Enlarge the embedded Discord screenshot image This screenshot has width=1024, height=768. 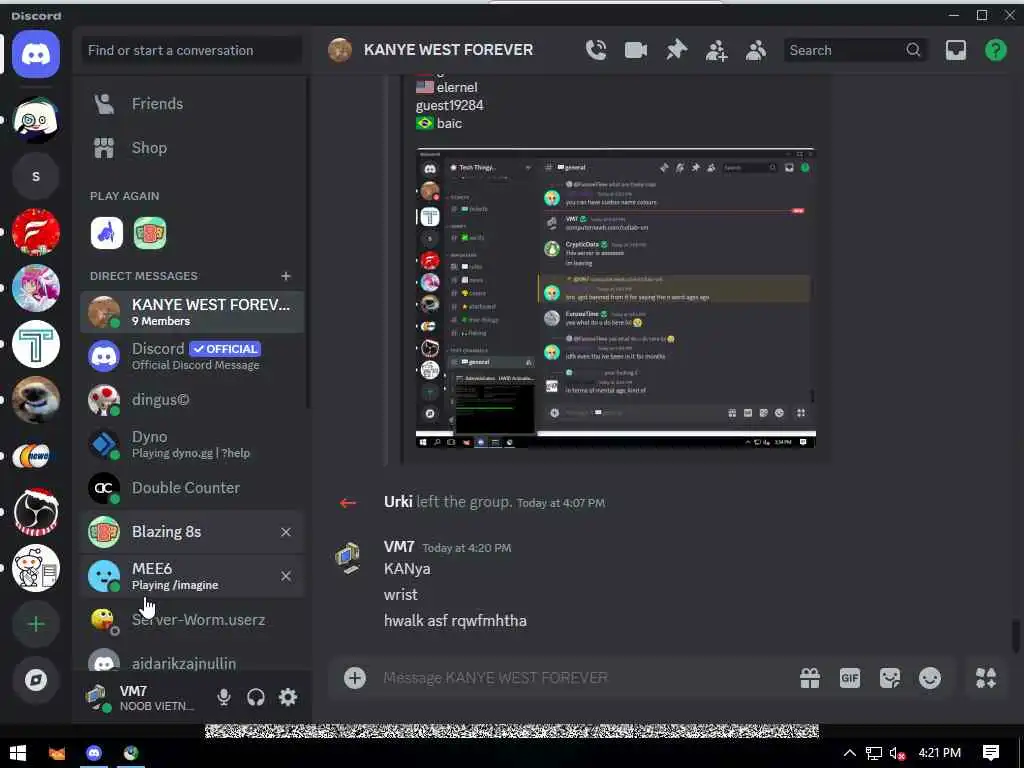pos(616,298)
